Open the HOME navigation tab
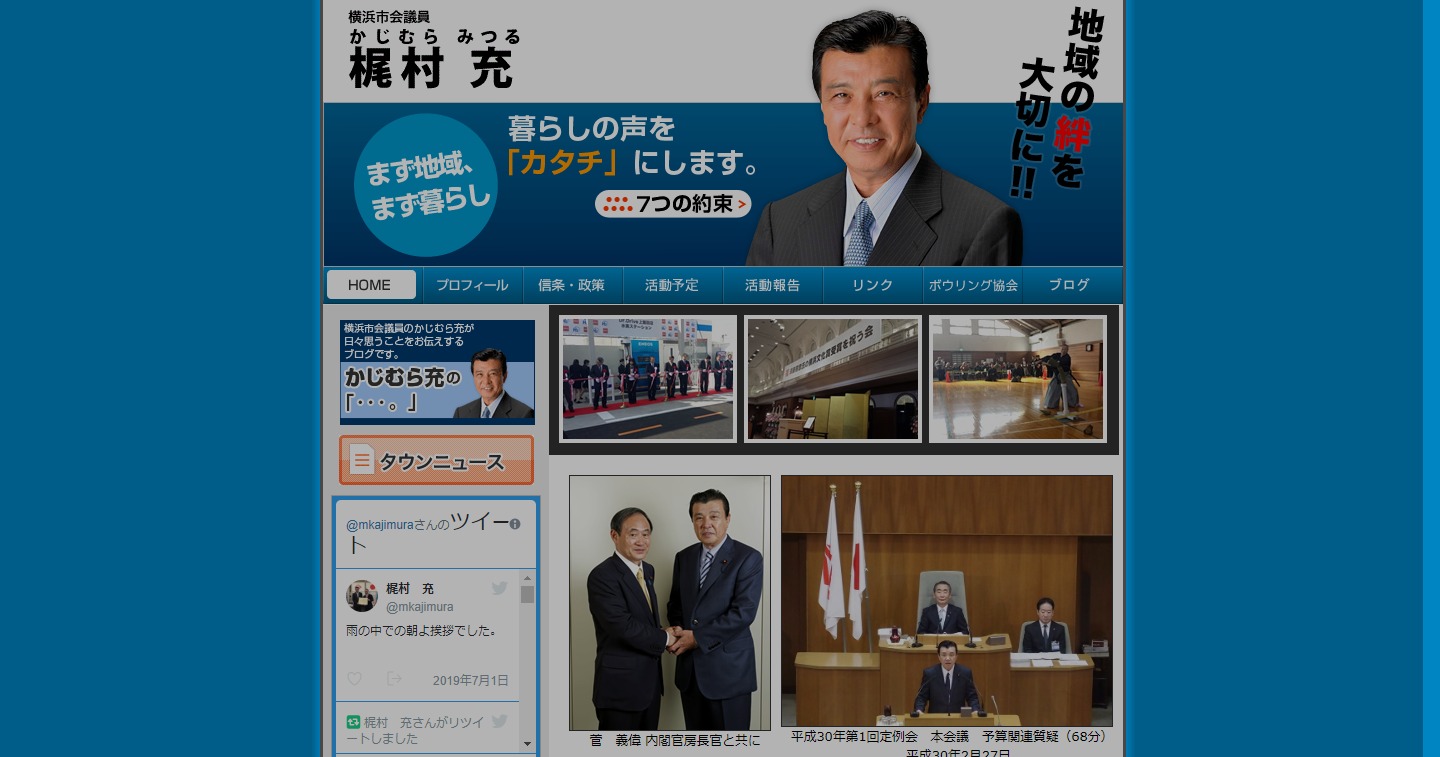The height and width of the screenshot is (757, 1440). [370, 285]
